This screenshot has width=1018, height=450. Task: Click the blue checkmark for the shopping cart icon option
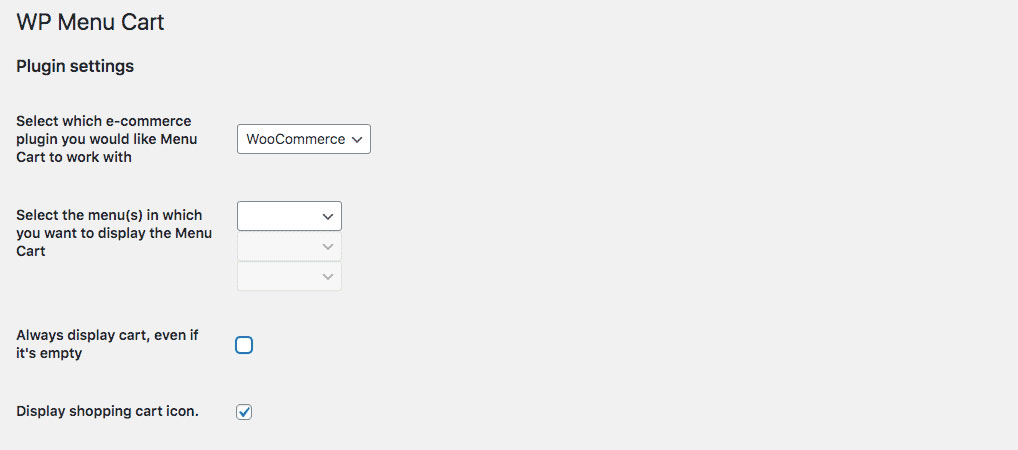[244, 412]
